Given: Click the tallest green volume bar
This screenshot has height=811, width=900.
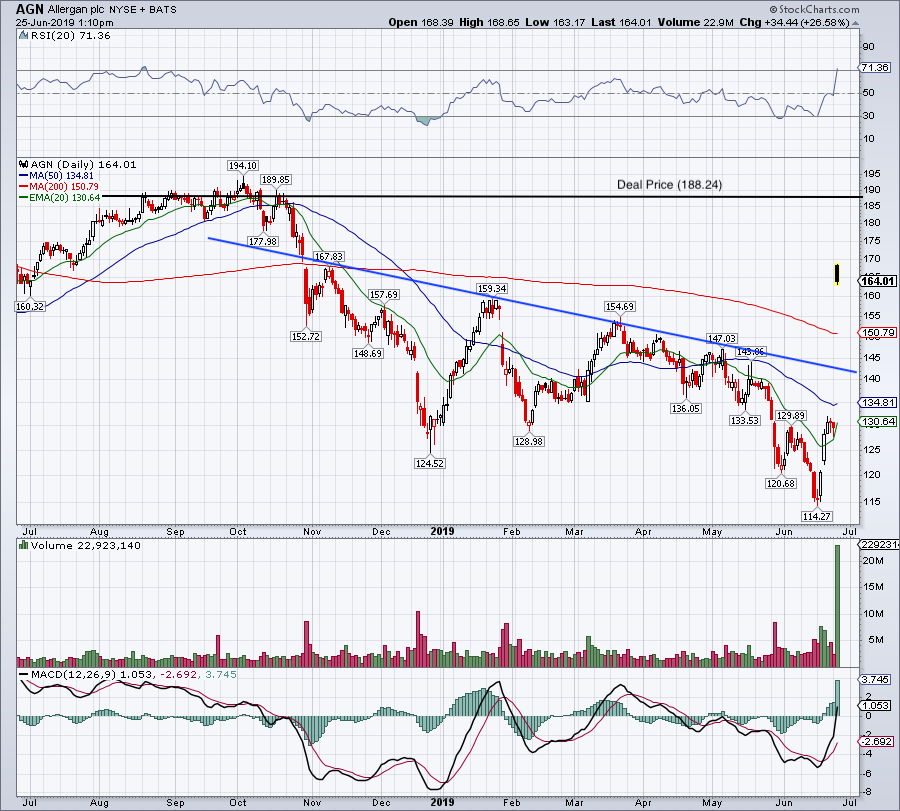Looking at the screenshot, I should click(x=837, y=606).
